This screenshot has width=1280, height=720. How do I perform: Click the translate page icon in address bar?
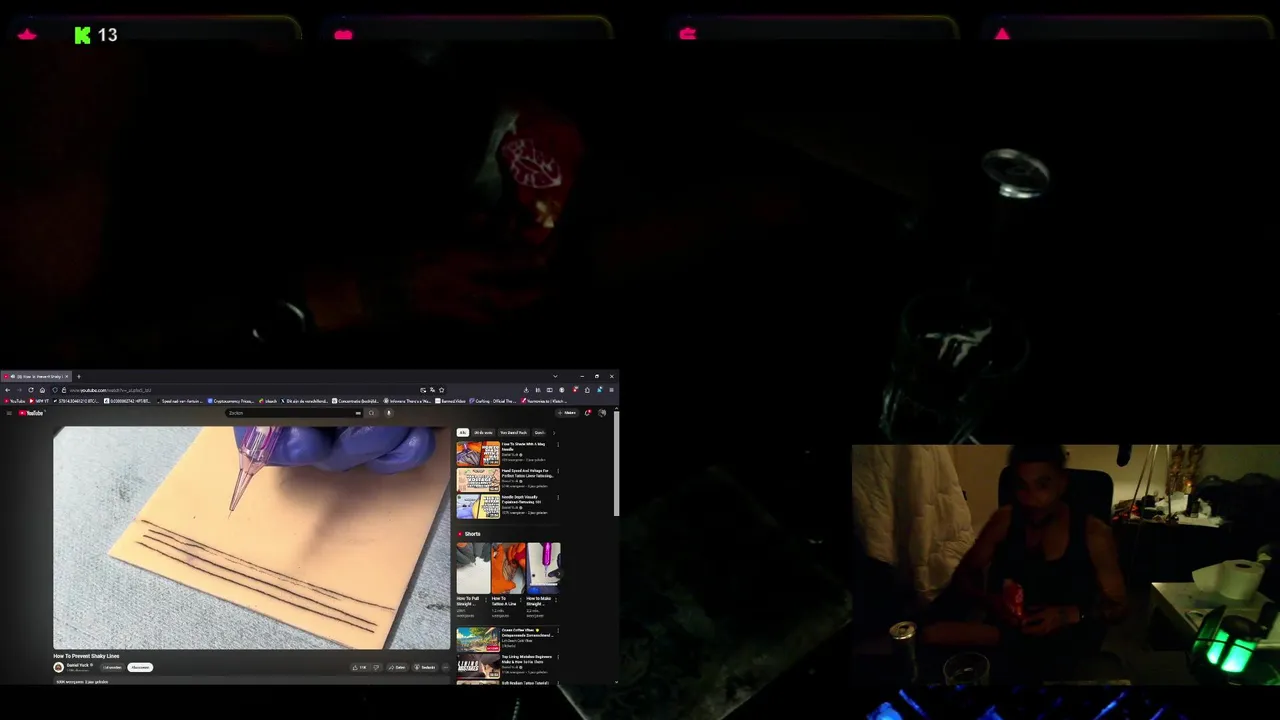point(432,390)
